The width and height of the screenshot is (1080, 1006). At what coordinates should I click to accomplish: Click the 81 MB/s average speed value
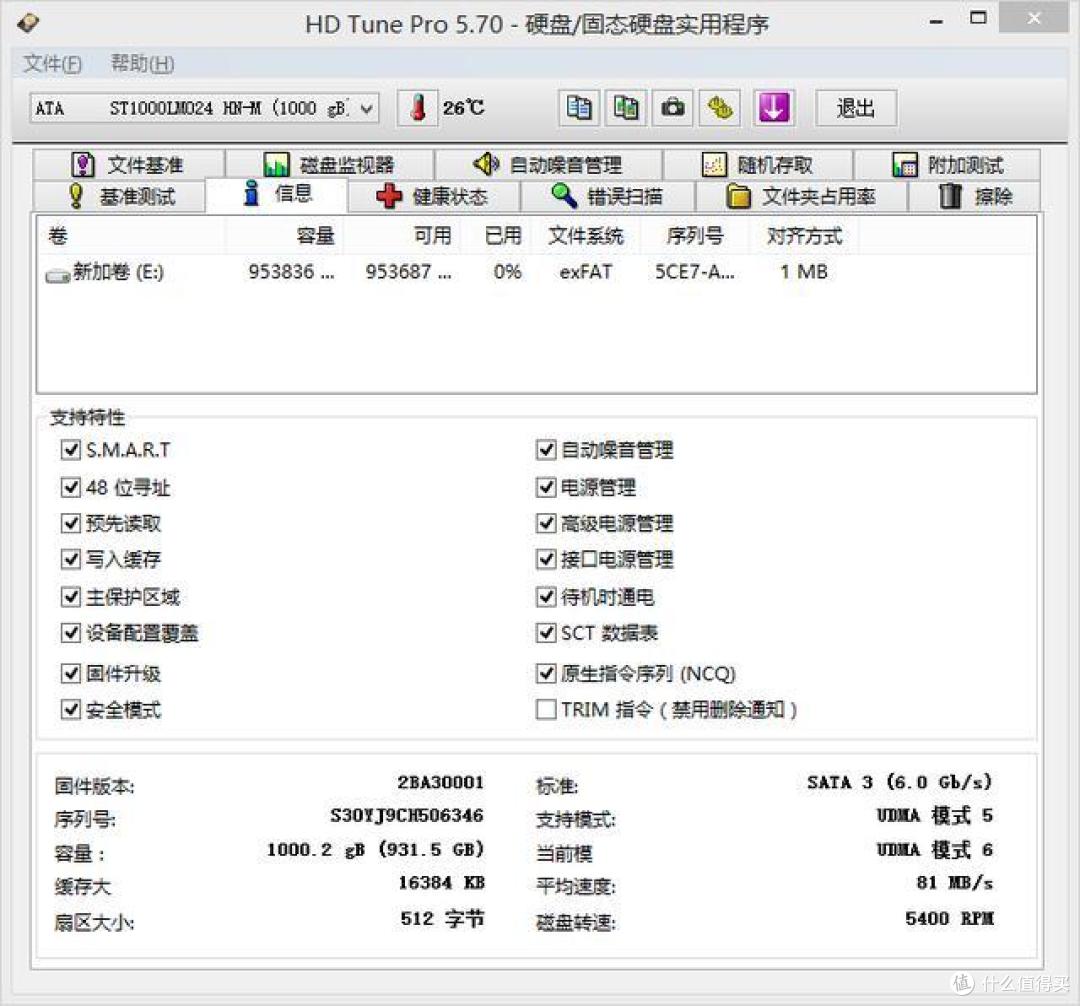[x=955, y=883]
